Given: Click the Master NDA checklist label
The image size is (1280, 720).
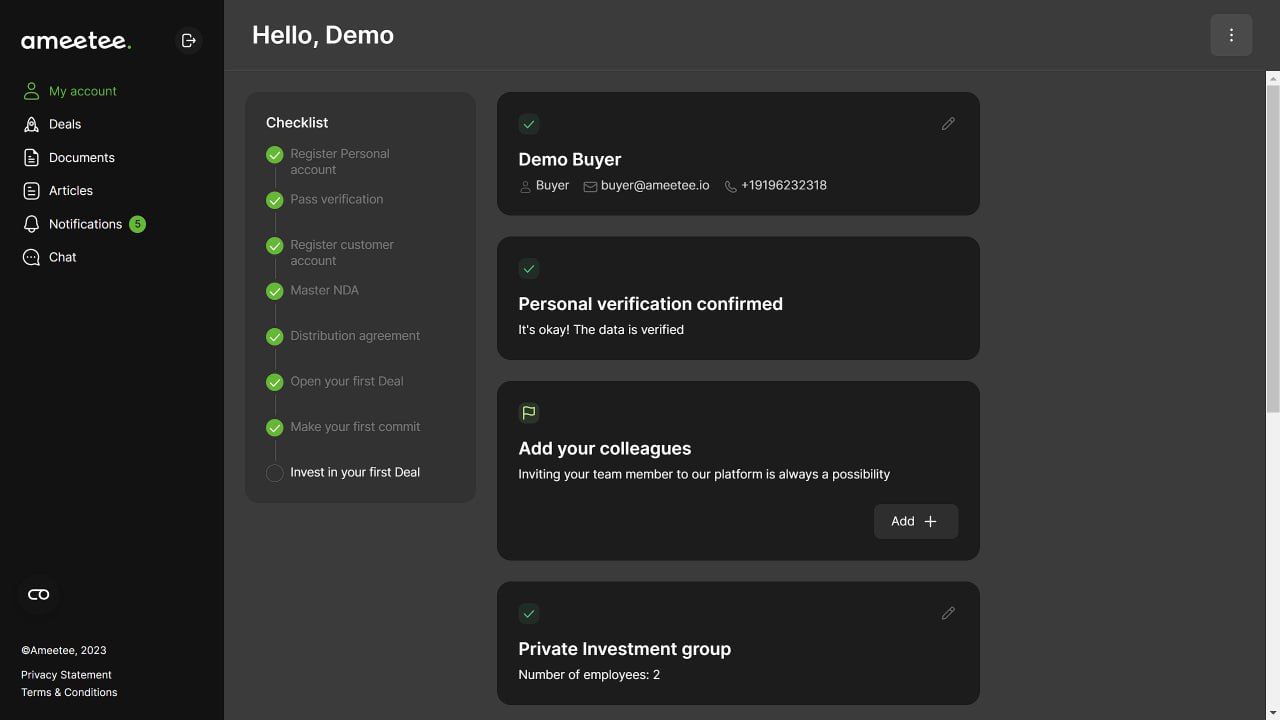Looking at the screenshot, I should point(324,290).
